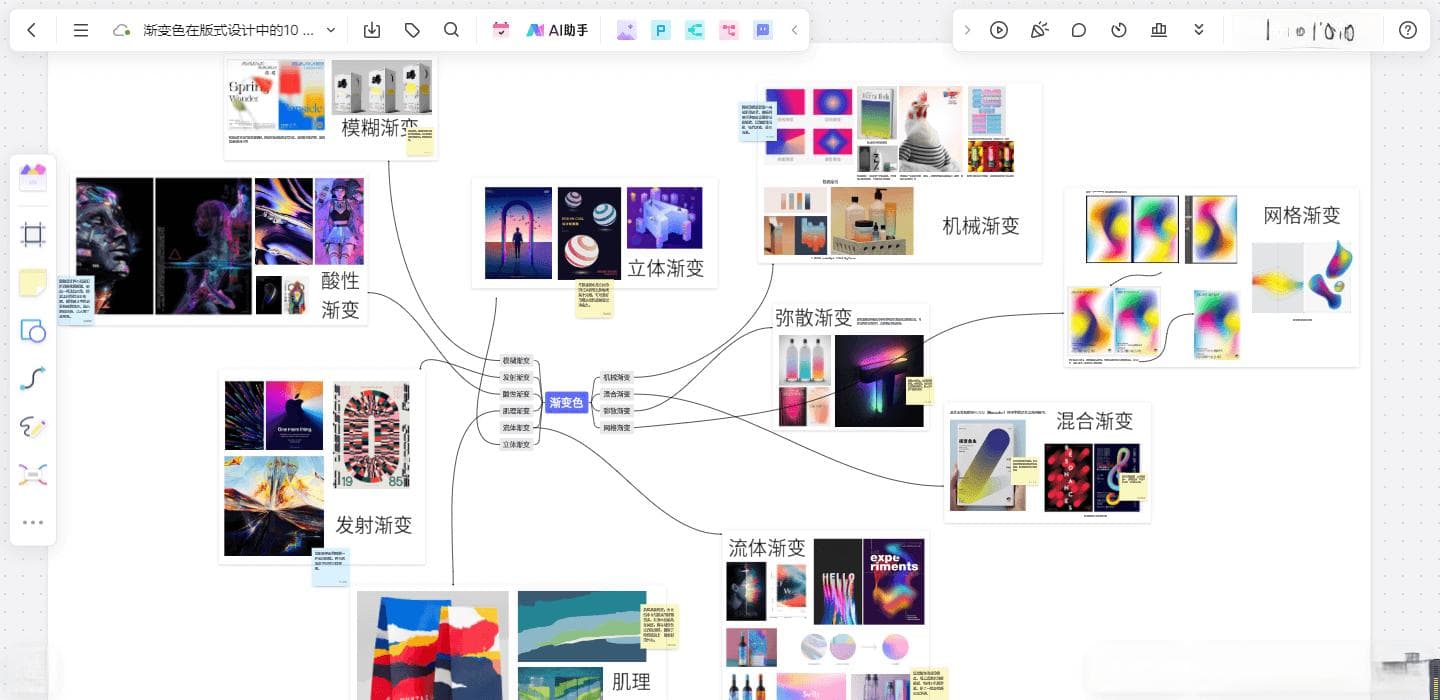Expand the file title dropdown arrow

click(331, 30)
